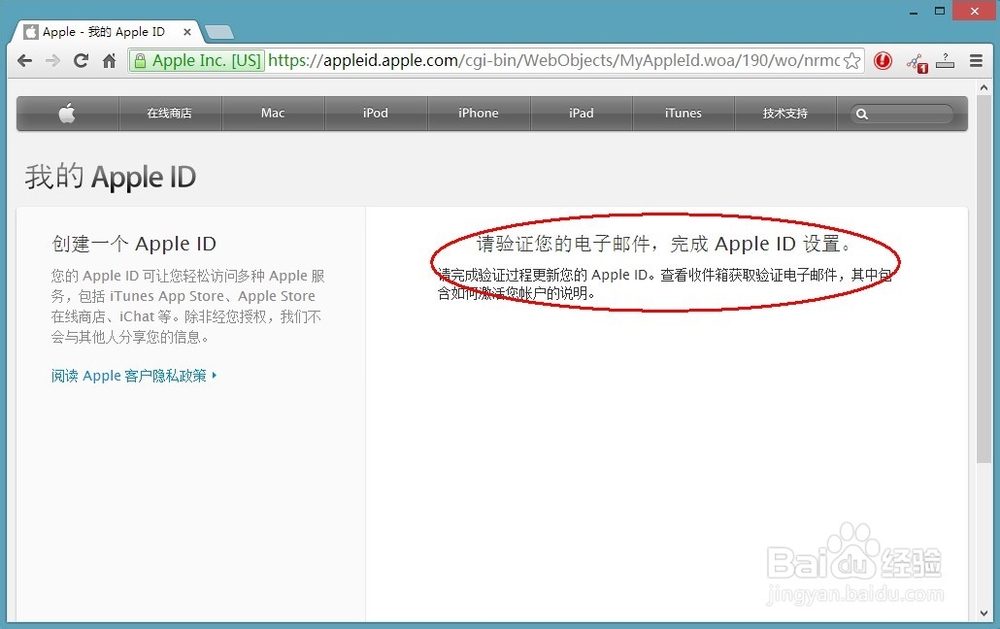Reload the page with the refresh icon
1000x629 pixels.
pyautogui.click(x=81, y=61)
